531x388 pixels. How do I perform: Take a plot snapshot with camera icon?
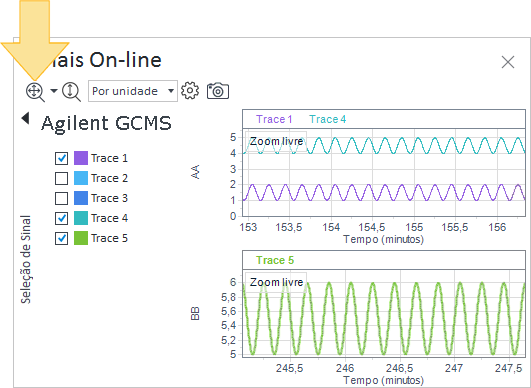[218, 91]
